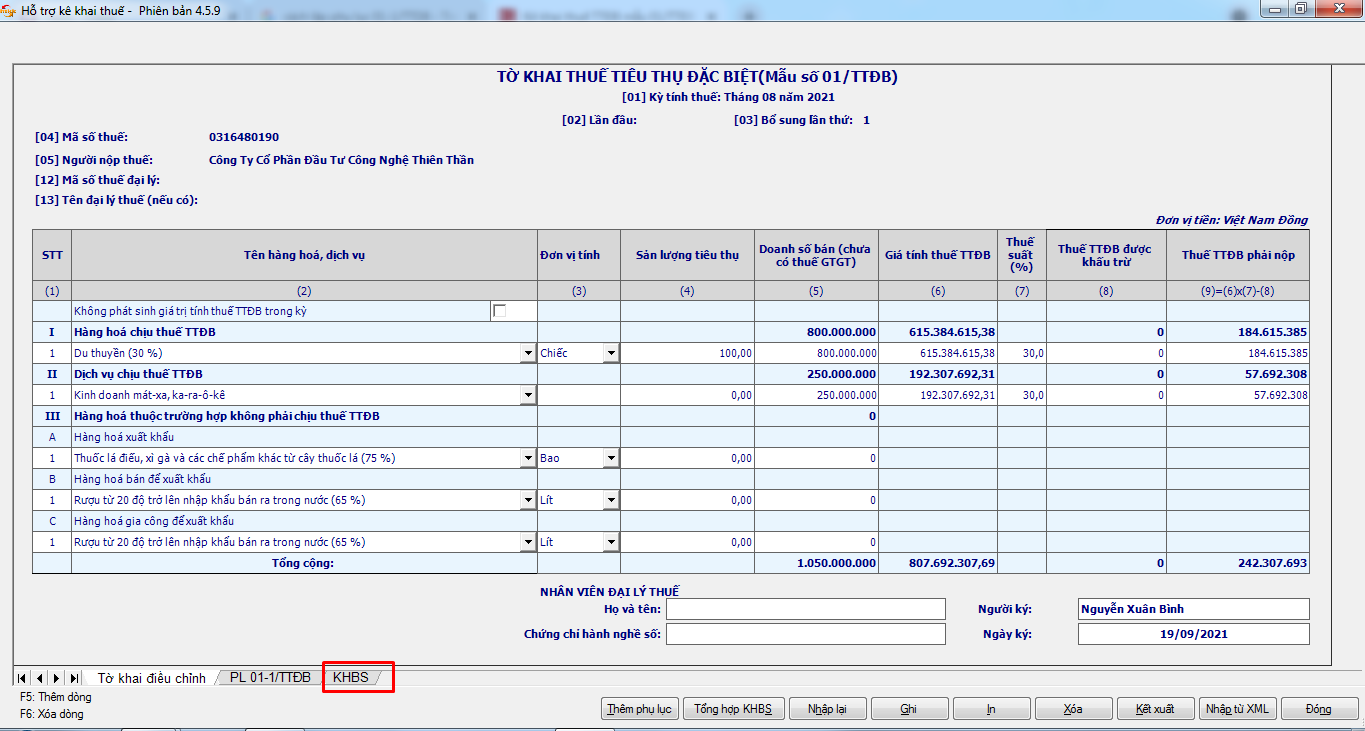Click the Tổng hợp KHBS button
This screenshot has height=731, width=1365.
pyautogui.click(x=733, y=709)
